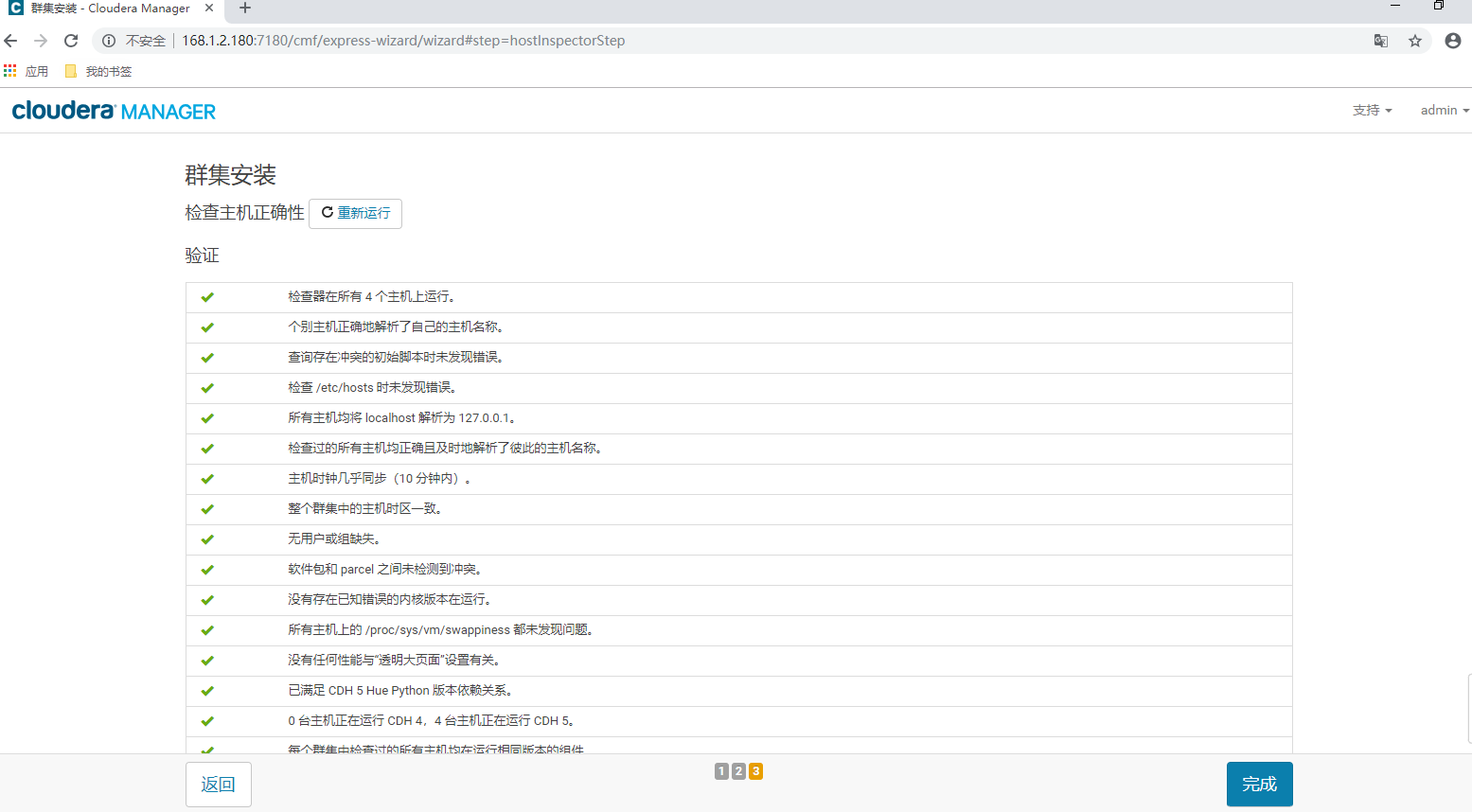Select text 0 台主机正在运行 CDH 4
1472x812 pixels.
(357, 721)
